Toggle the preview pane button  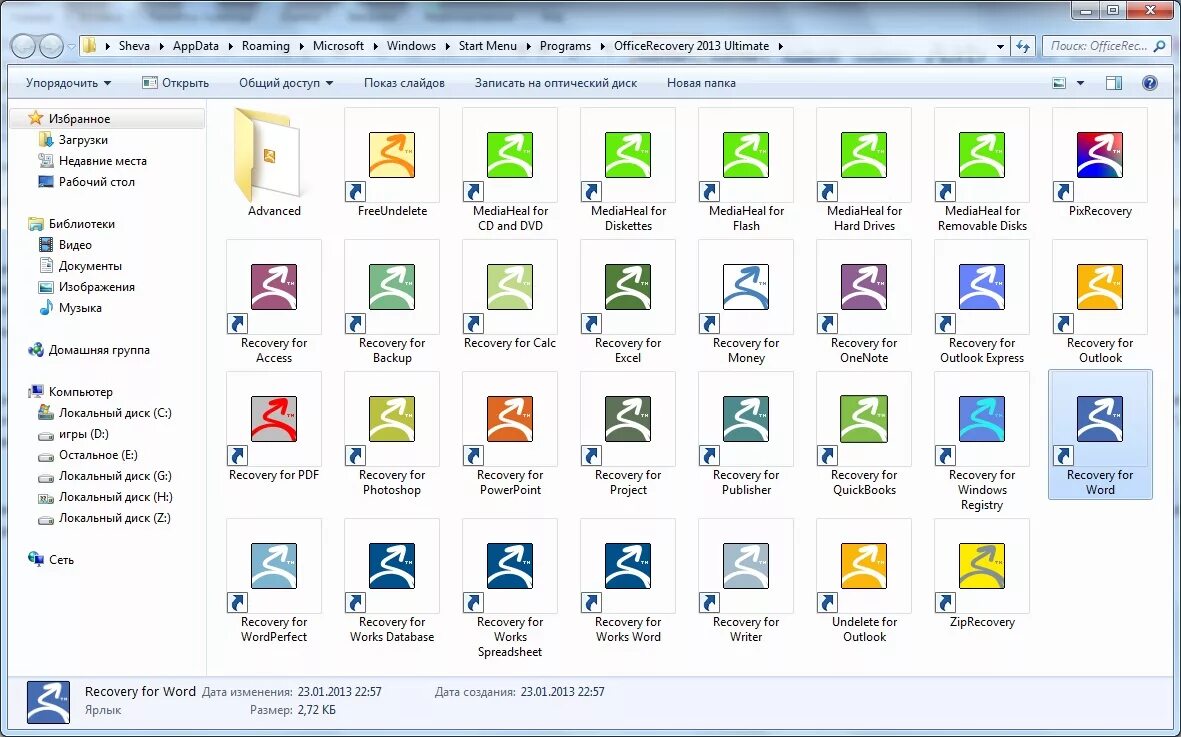[x=1114, y=83]
